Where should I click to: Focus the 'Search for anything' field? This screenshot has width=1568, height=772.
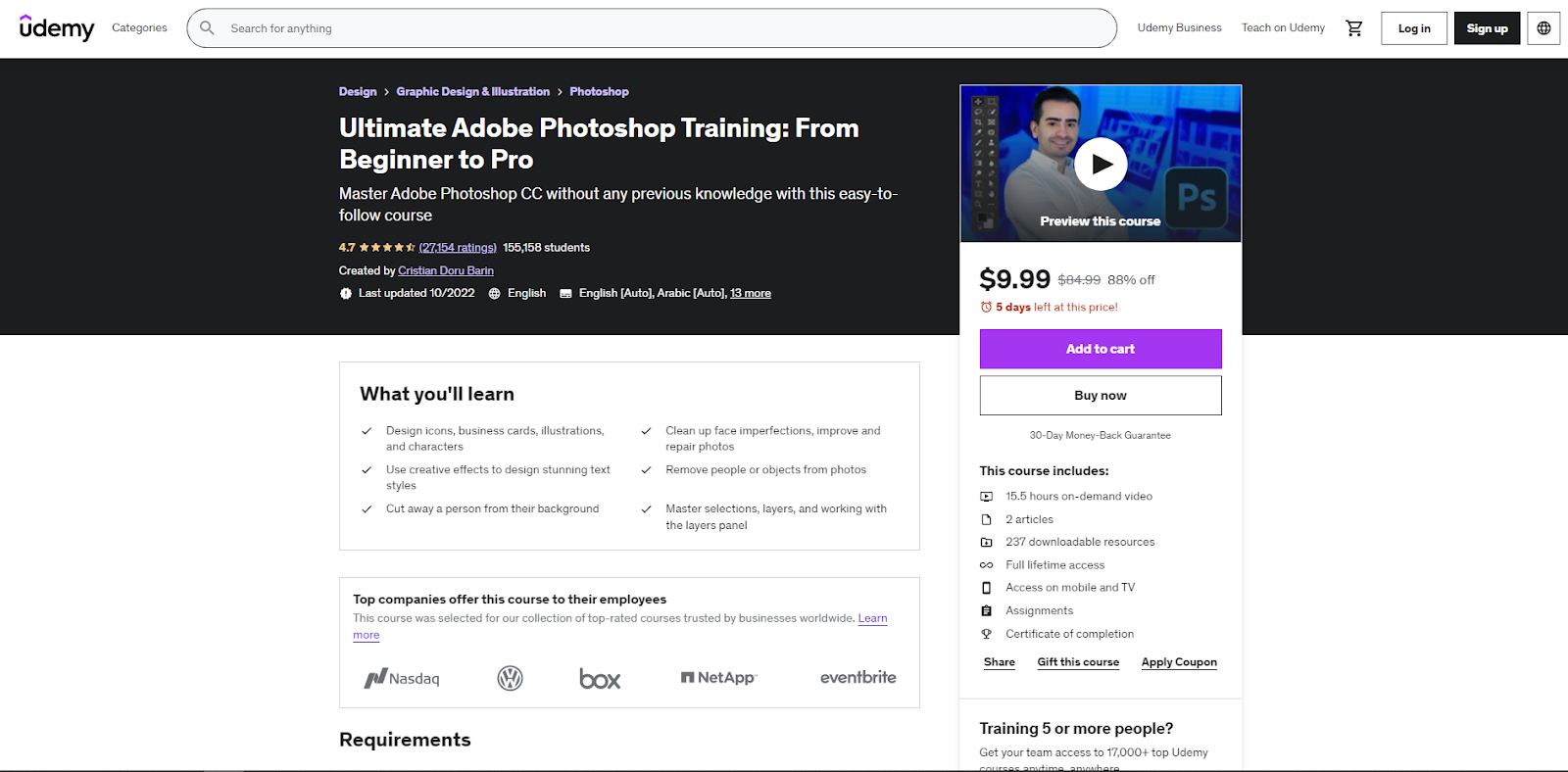(x=652, y=28)
